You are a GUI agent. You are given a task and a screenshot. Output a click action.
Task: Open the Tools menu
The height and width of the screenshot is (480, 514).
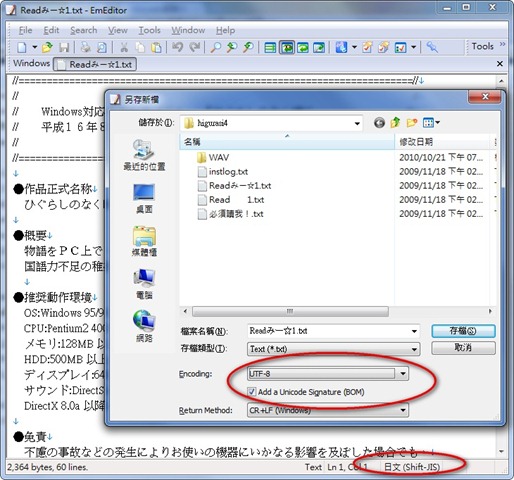[149, 30]
